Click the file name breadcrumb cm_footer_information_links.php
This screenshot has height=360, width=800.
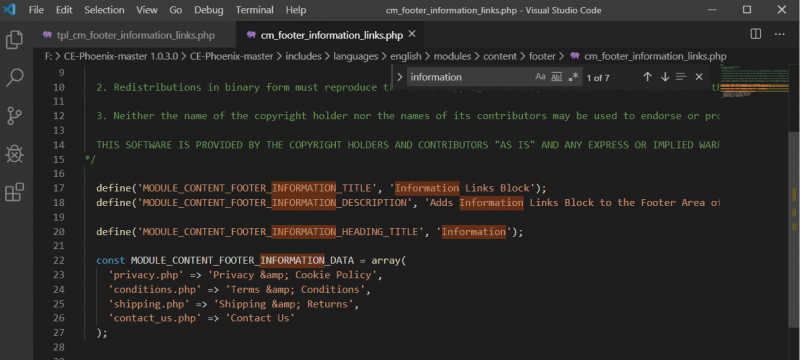(655, 56)
